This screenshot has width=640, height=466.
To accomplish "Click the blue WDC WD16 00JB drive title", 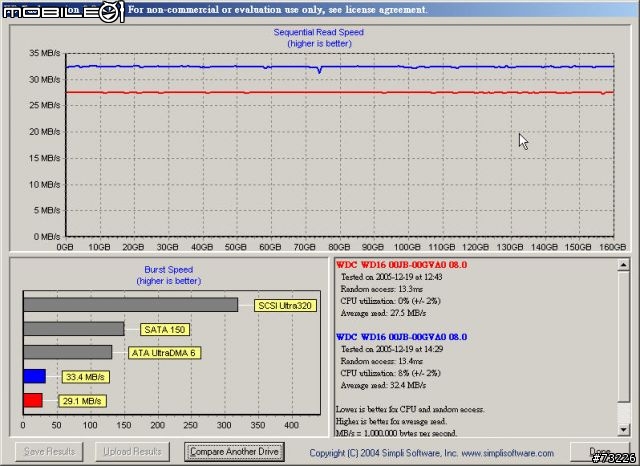I will coord(401,337).
